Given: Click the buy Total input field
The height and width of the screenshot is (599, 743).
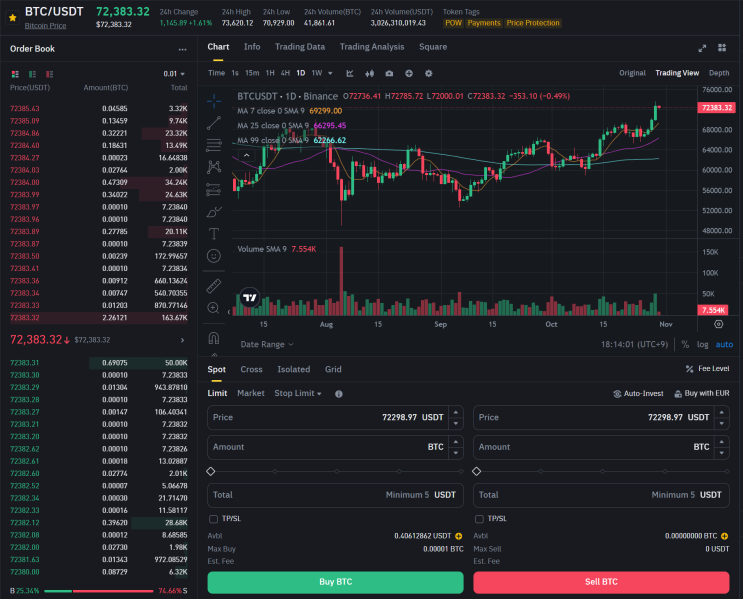Looking at the screenshot, I should coord(335,495).
